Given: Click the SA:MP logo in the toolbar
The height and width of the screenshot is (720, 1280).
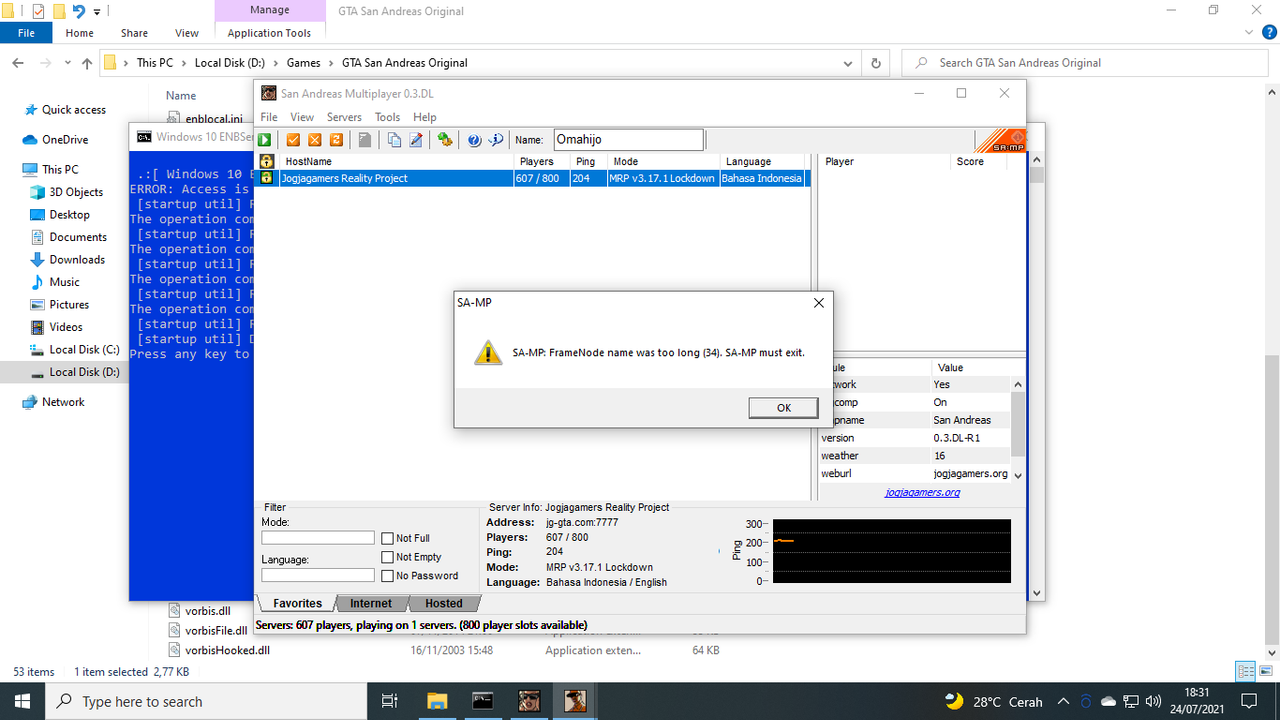Looking at the screenshot, I should (x=1000, y=140).
